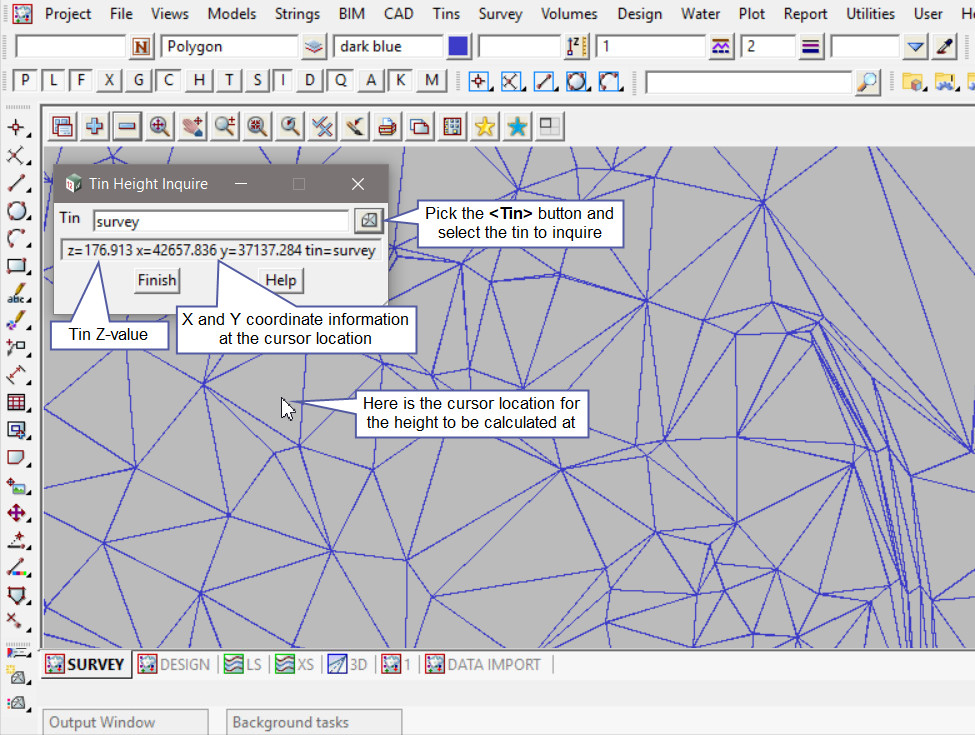Image resolution: width=975 pixels, height=735 pixels.
Task: Click the yellow star icon in view toolbar
Action: 485,126
